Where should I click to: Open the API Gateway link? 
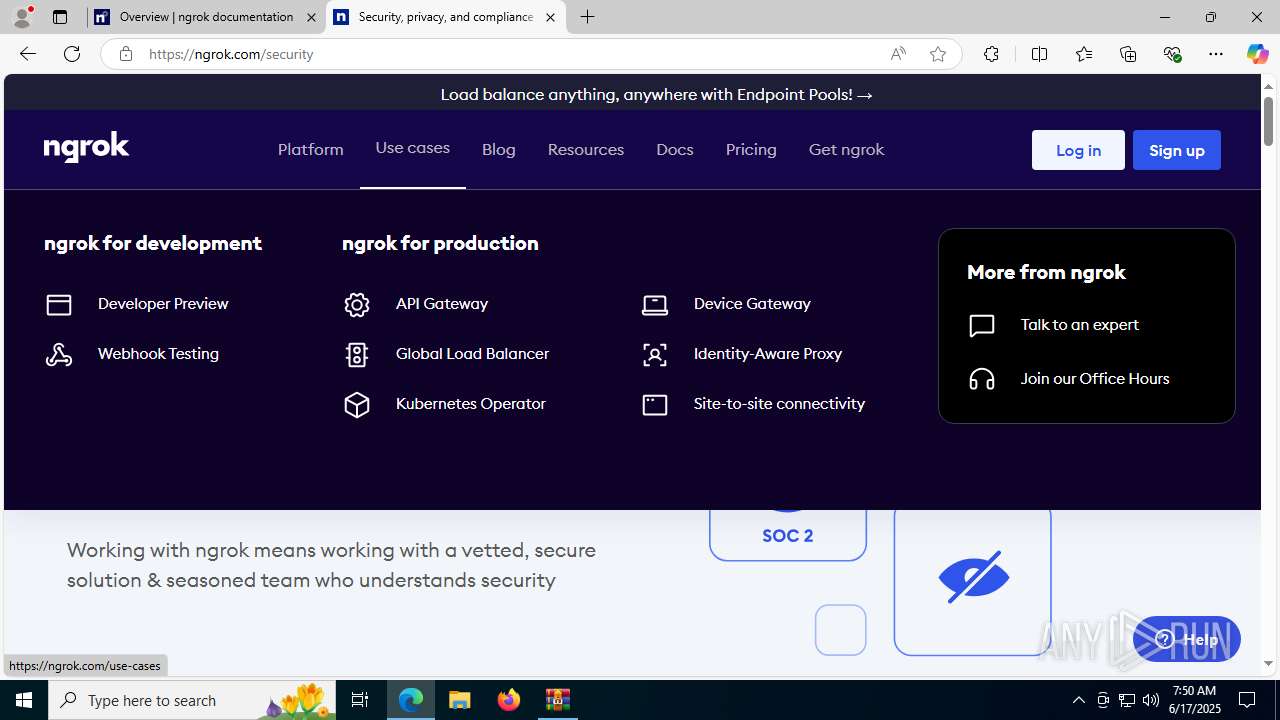[x=442, y=304]
